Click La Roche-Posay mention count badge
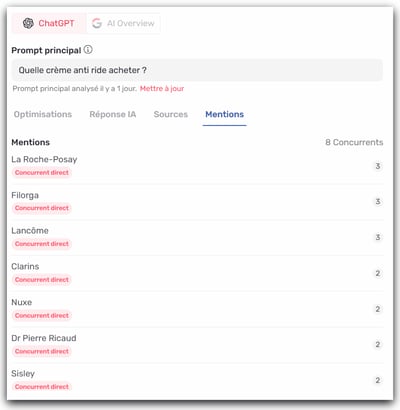This screenshot has width=400, height=410. tap(378, 166)
